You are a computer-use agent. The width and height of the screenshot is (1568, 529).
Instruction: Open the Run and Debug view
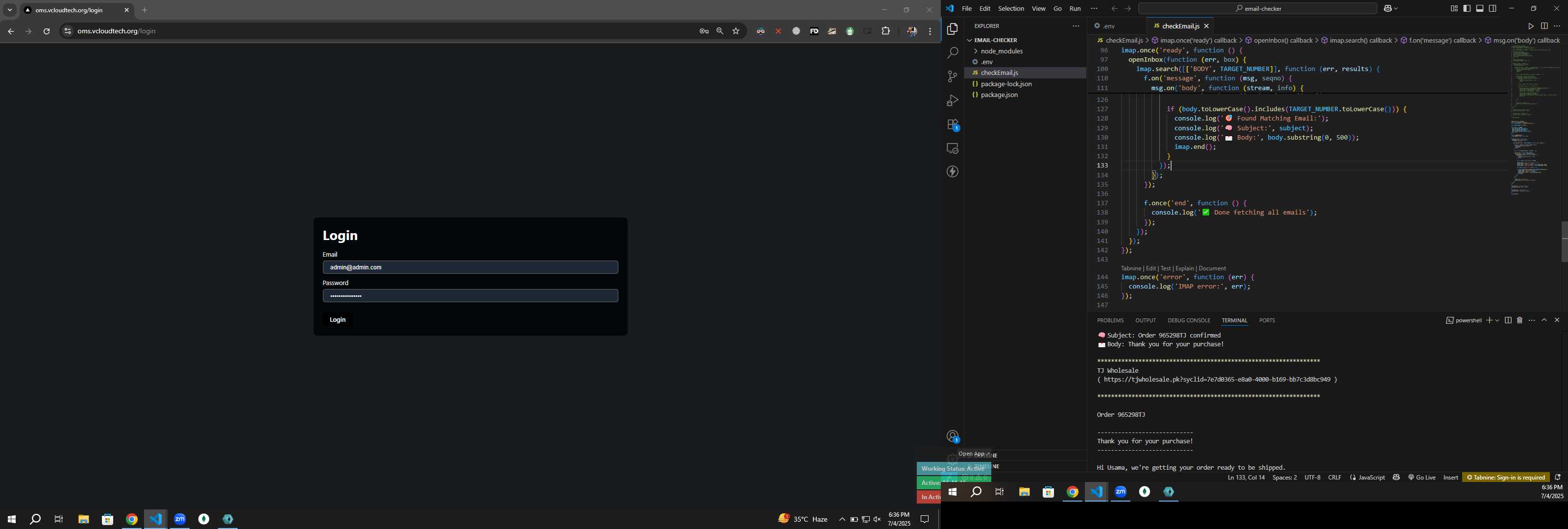[953, 100]
